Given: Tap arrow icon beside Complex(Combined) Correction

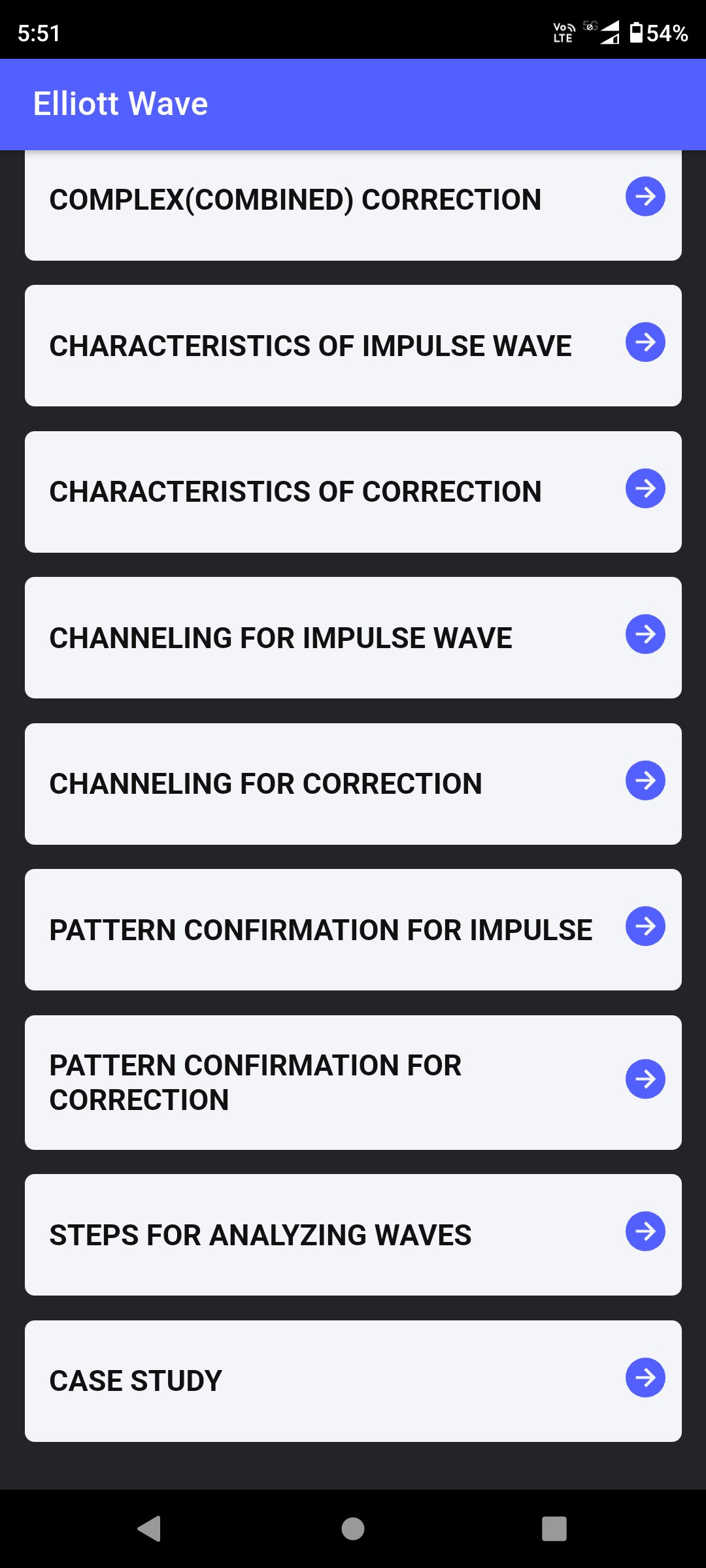Looking at the screenshot, I should [x=645, y=197].
